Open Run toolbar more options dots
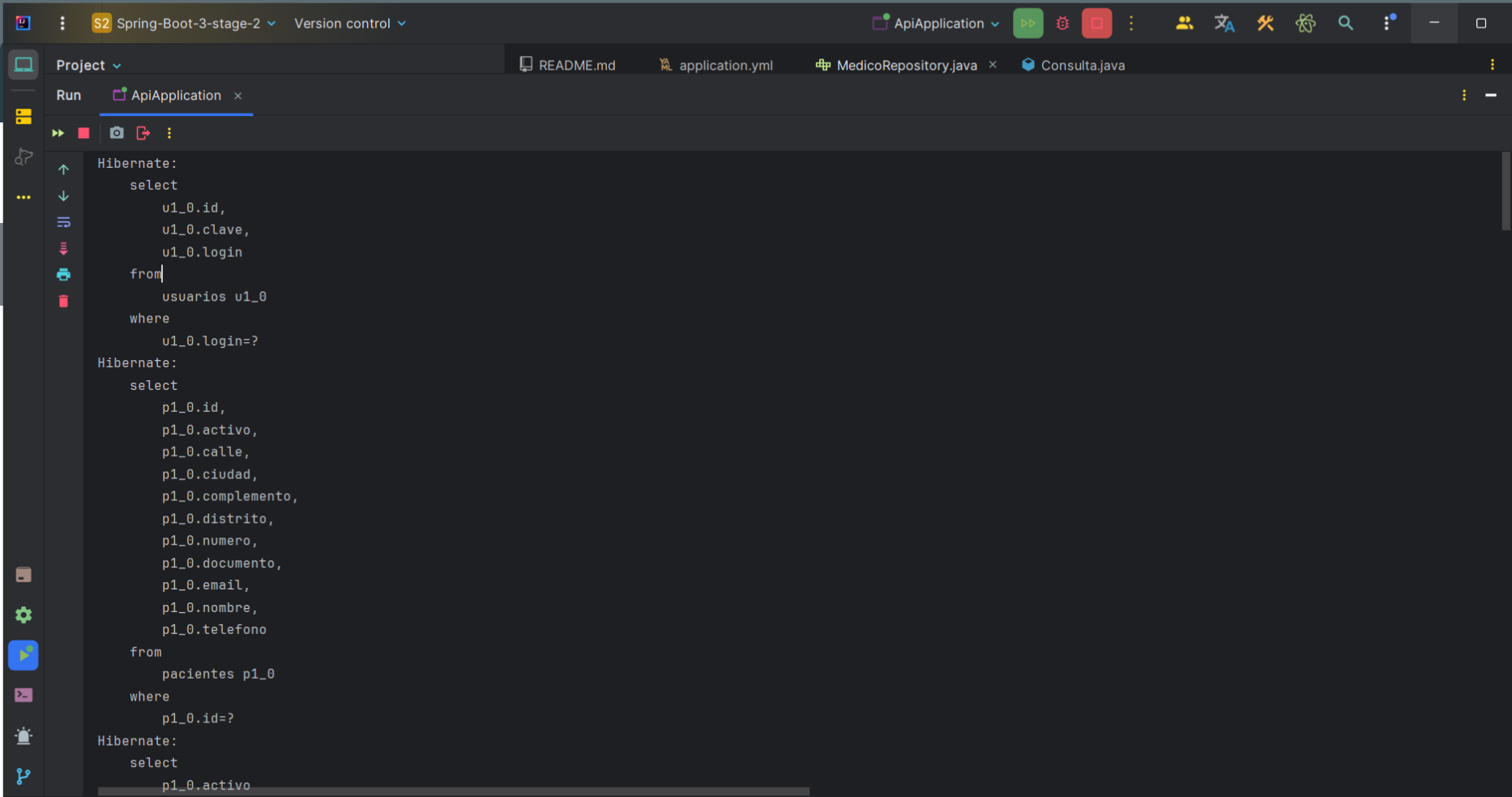Viewport: 1512px width, 797px height. 169,133
